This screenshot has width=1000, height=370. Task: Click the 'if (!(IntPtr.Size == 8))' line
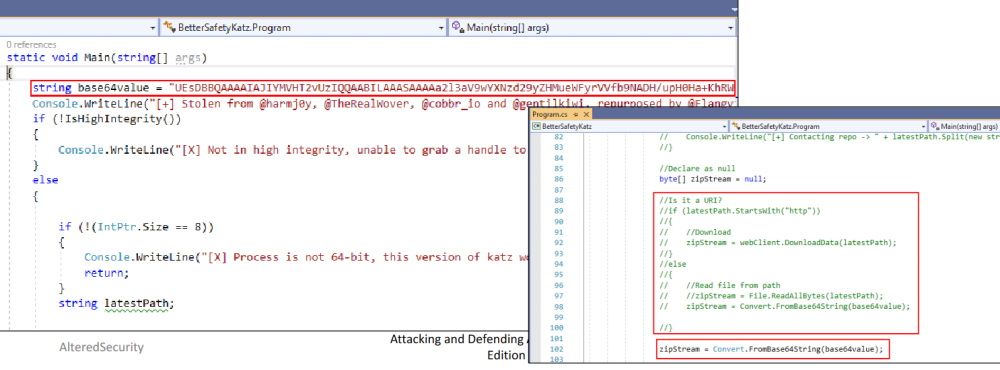136,226
